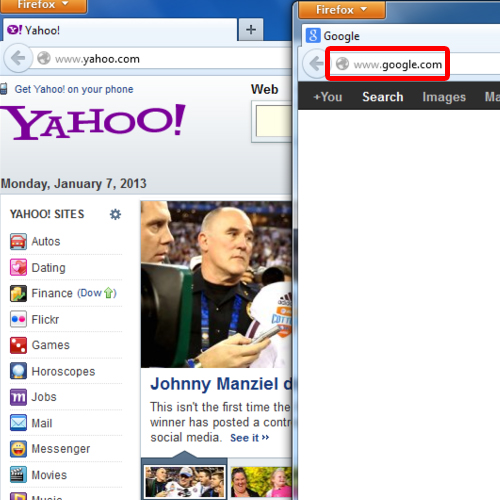Click the Horoscopes crystal ball icon
This screenshot has height=500, width=500.
pyautogui.click(x=18, y=371)
